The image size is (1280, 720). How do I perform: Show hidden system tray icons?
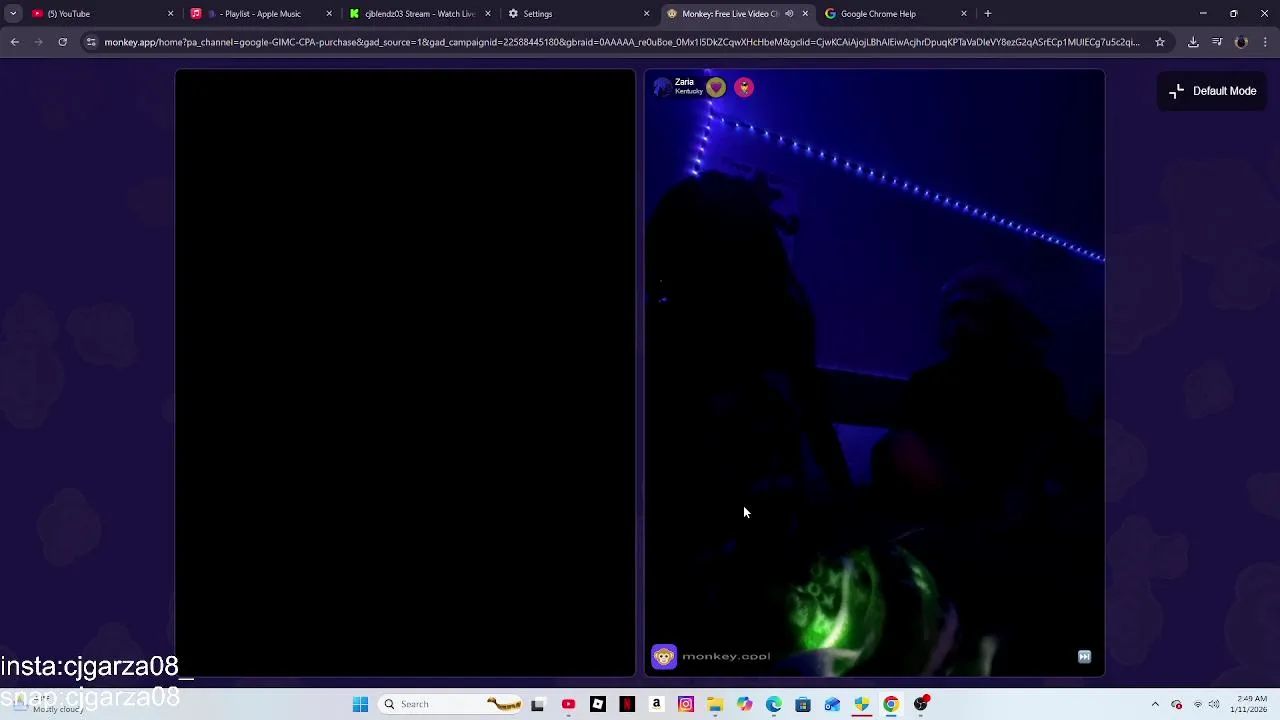tap(1155, 704)
